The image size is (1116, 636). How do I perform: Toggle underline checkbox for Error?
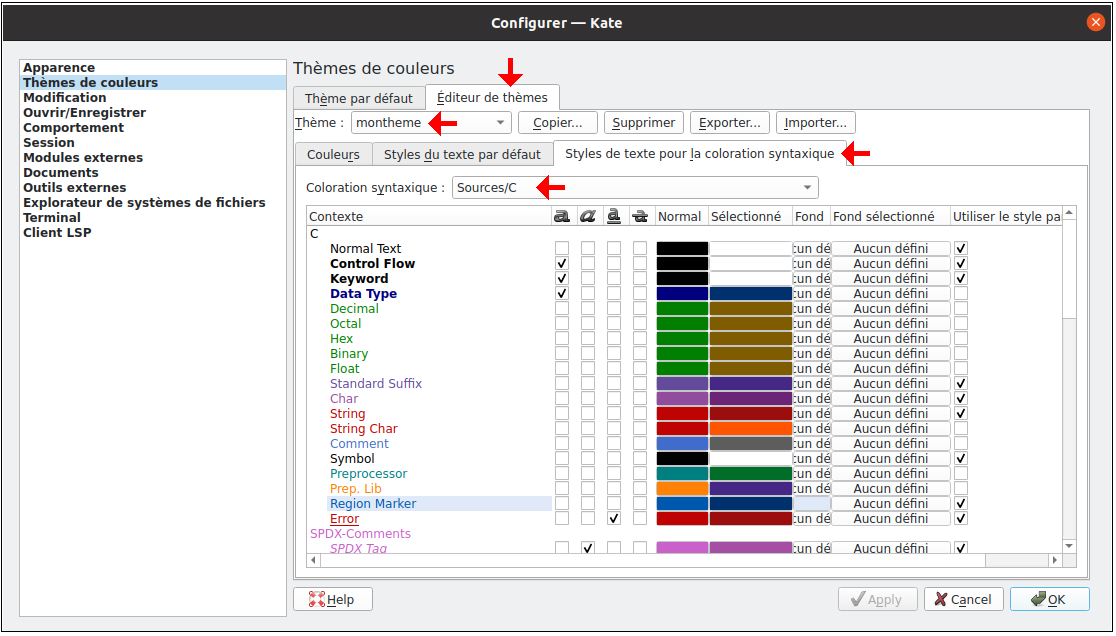click(x=614, y=519)
